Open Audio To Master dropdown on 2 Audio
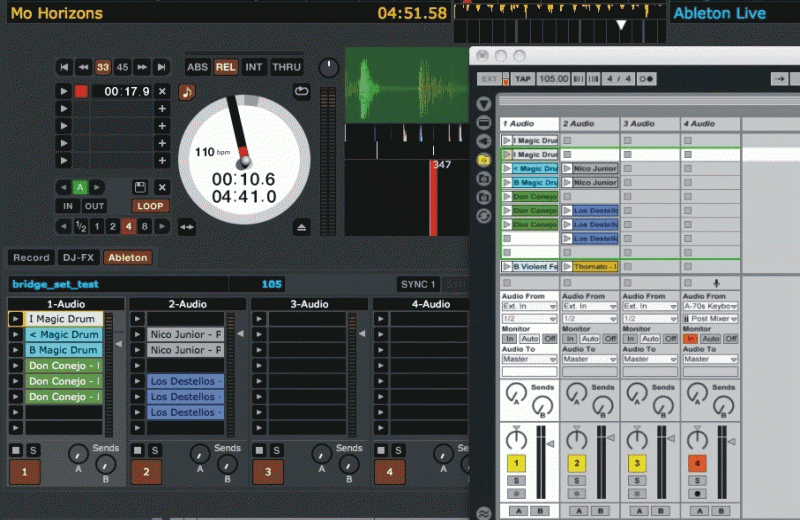This screenshot has width=800, height=520. coord(589,359)
